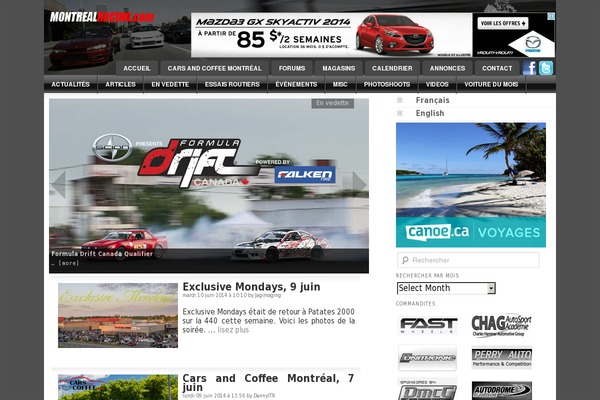Open the CHAG AutoSport Académie logo

click(502, 325)
